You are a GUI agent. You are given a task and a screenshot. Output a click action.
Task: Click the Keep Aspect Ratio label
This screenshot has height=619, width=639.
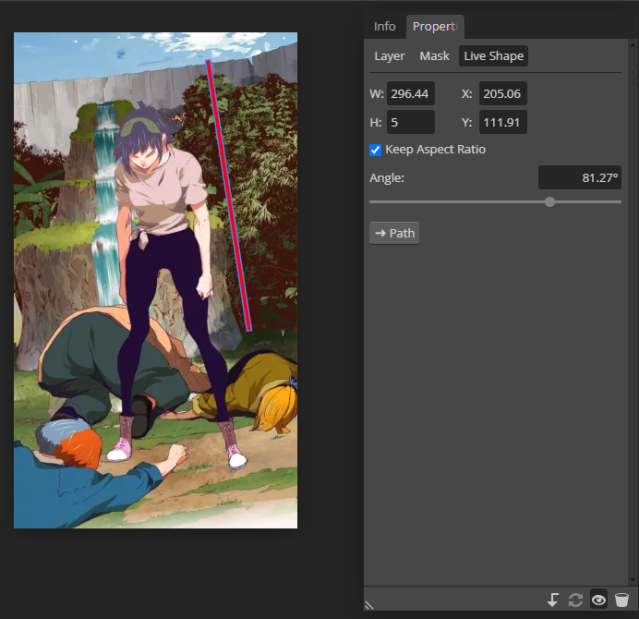(x=435, y=150)
